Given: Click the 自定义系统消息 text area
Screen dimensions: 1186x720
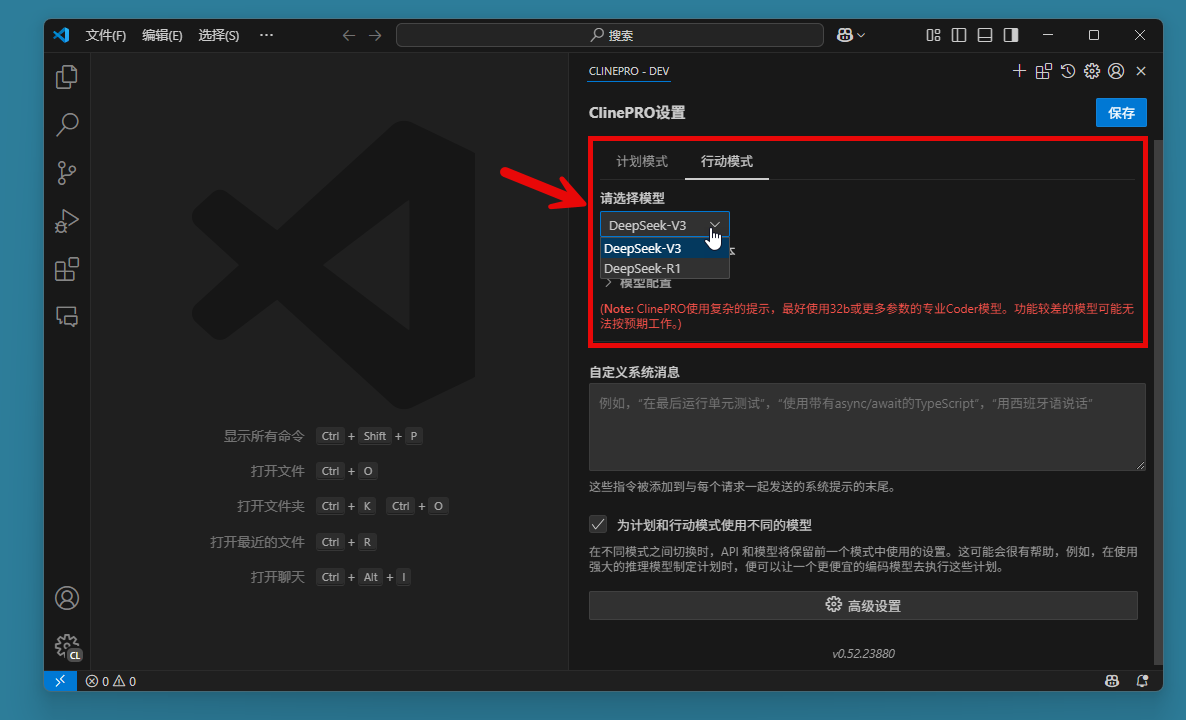Looking at the screenshot, I should point(866,426).
